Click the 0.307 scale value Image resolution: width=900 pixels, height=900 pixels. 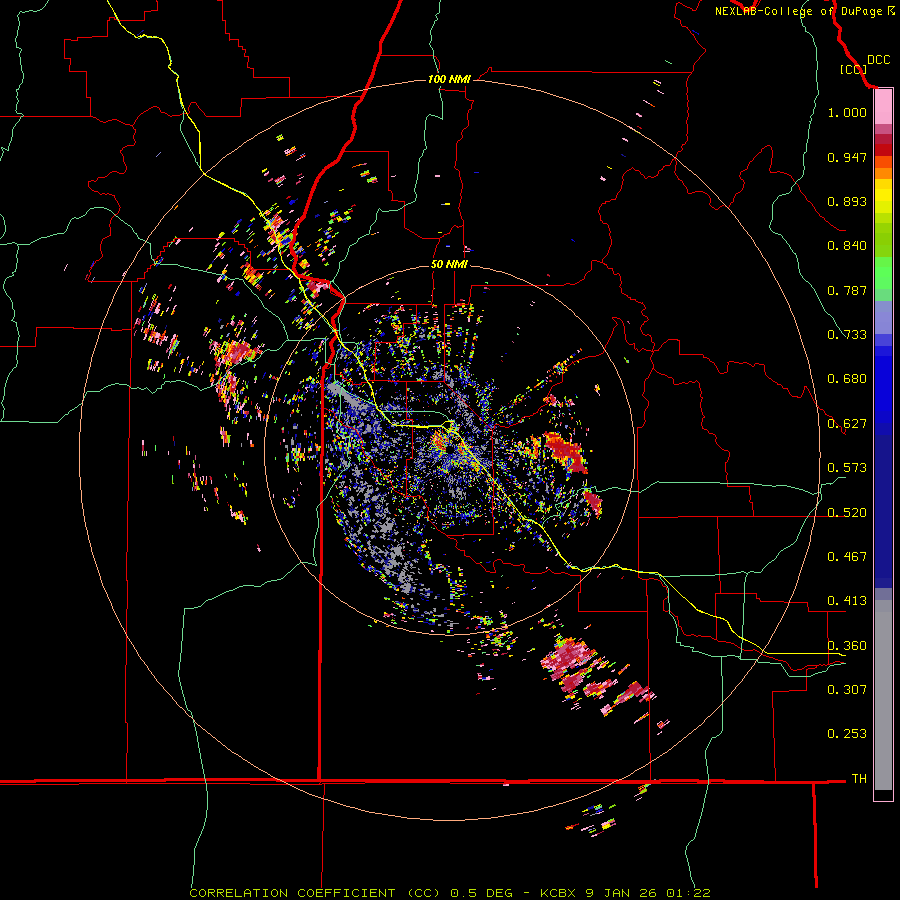[847, 689]
